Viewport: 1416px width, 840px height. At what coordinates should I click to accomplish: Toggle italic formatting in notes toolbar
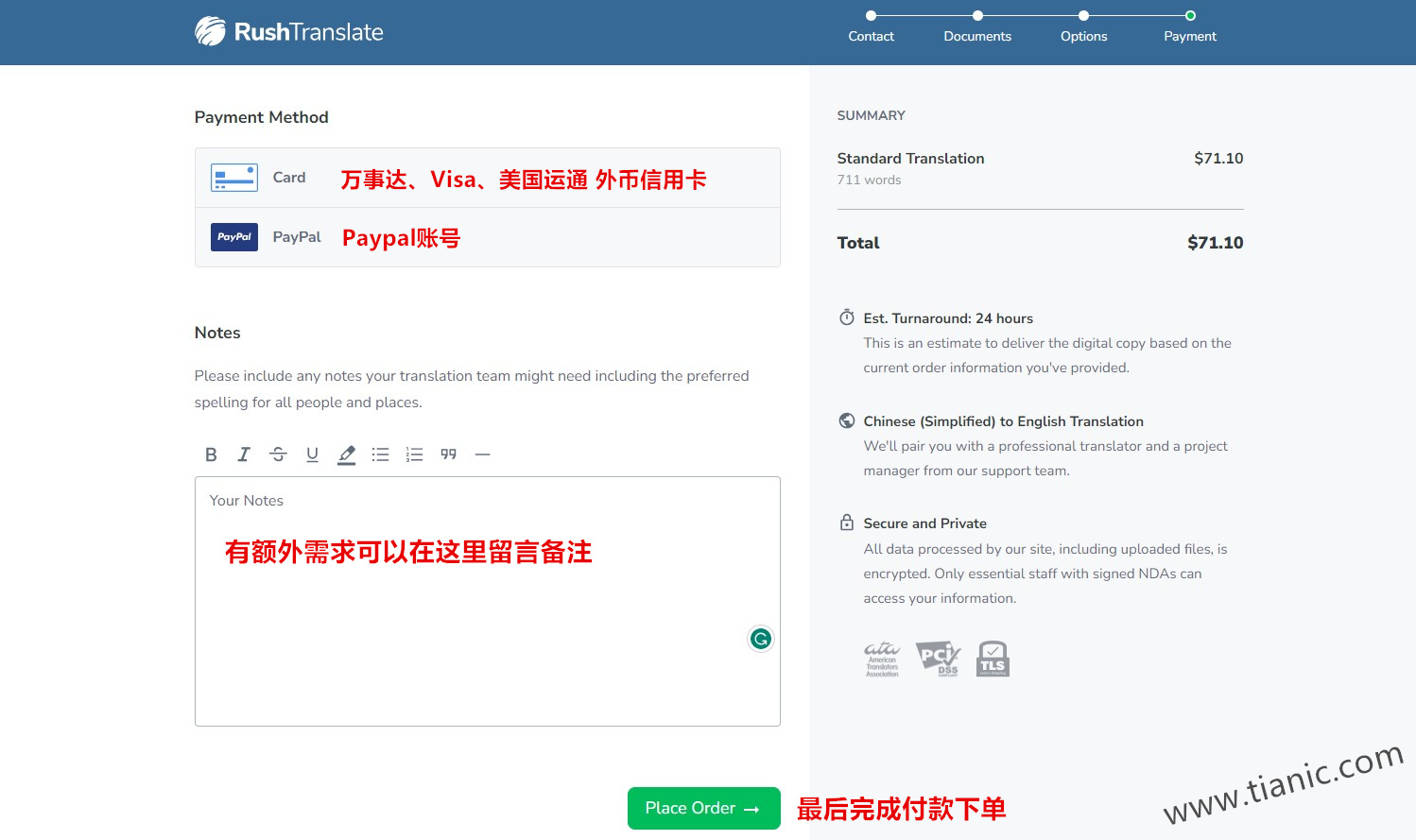point(244,454)
